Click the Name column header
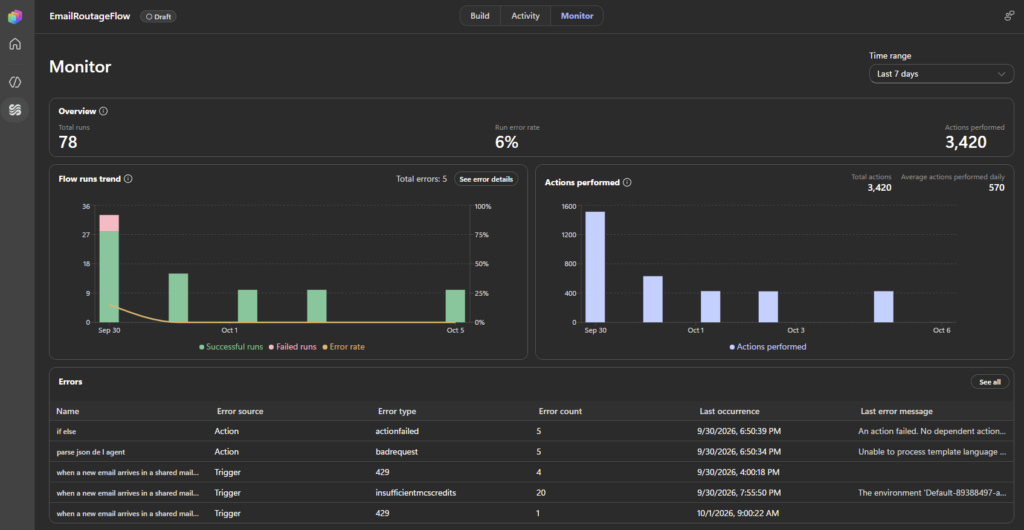The image size is (1024, 530). click(x=67, y=412)
